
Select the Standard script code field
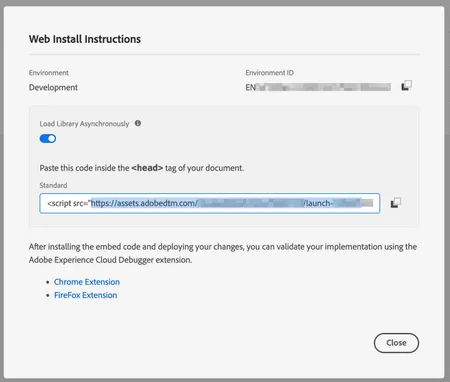pos(210,203)
